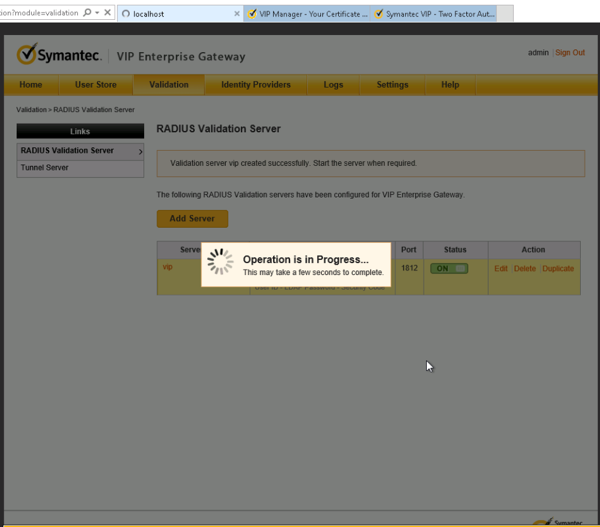Click the search magnifier in address bar
This screenshot has height=527, width=600.
87,13
